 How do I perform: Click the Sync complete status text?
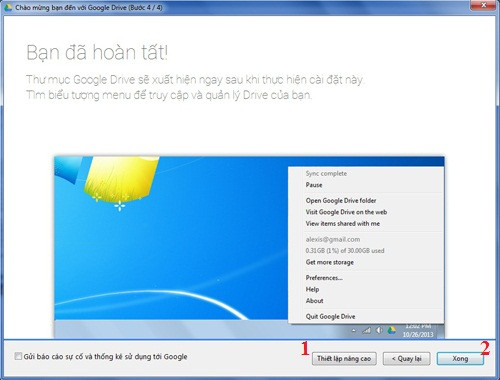(326, 173)
